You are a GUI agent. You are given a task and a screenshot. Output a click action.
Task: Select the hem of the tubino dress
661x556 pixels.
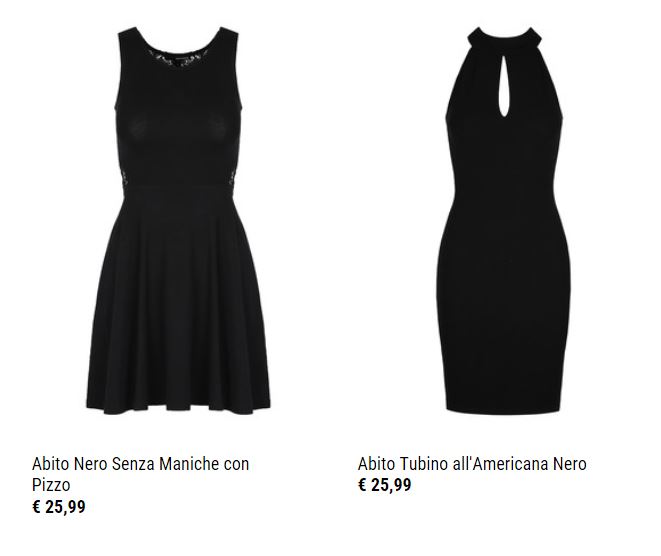(504, 409)
